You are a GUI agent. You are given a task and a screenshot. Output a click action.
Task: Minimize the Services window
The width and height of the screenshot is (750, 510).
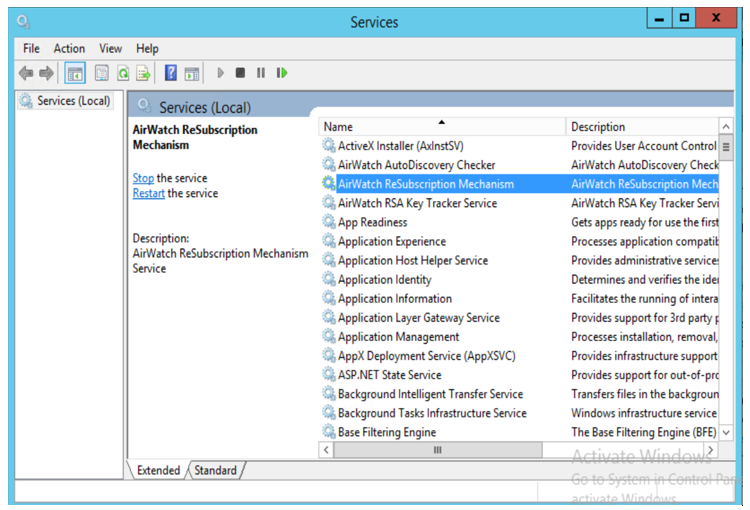(659, 18)
